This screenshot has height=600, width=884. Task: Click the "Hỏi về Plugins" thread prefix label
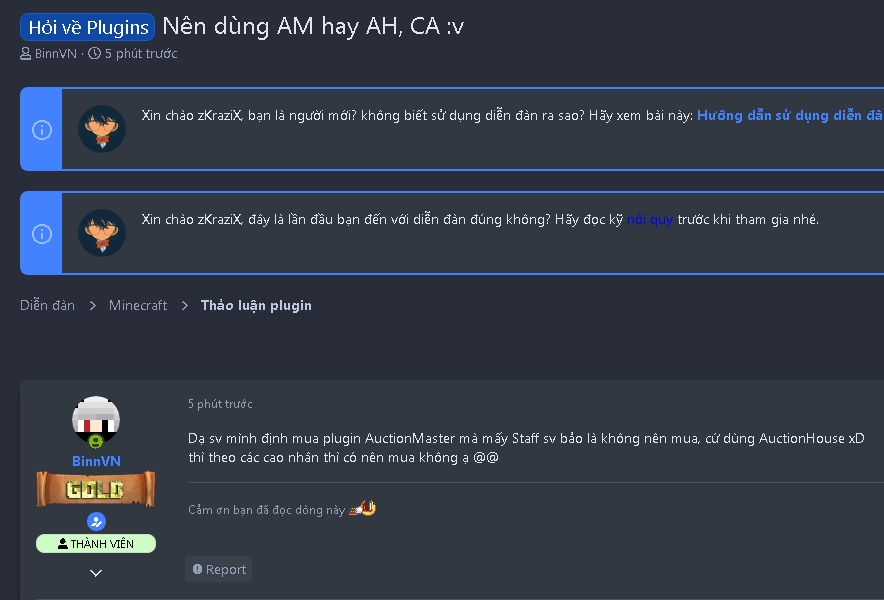[87, 27]
